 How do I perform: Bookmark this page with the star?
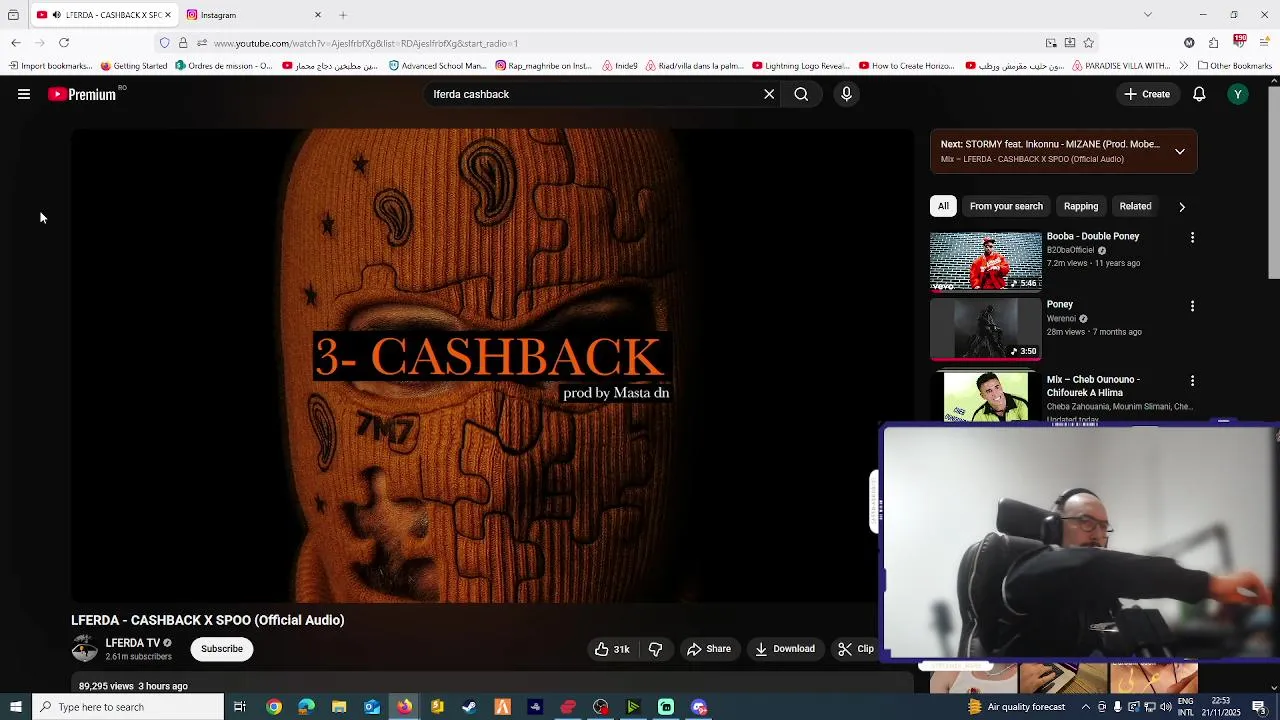pyautogui.click(x=1089, y=43)
